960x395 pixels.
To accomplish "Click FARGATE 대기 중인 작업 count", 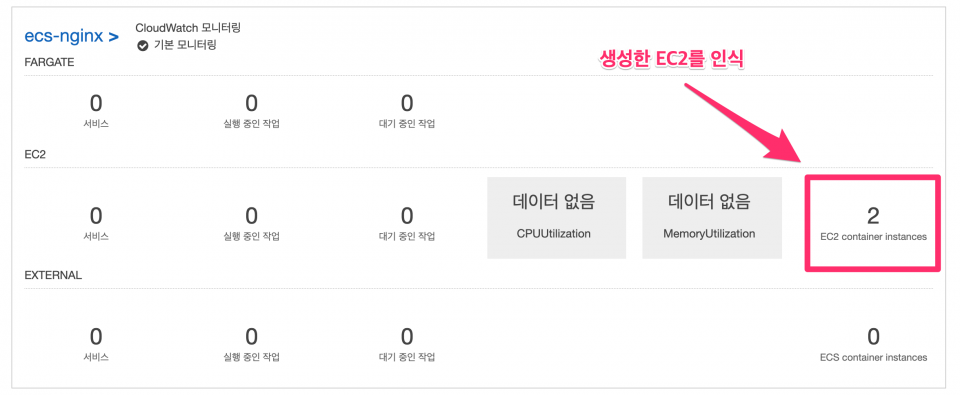I will 407,103.
